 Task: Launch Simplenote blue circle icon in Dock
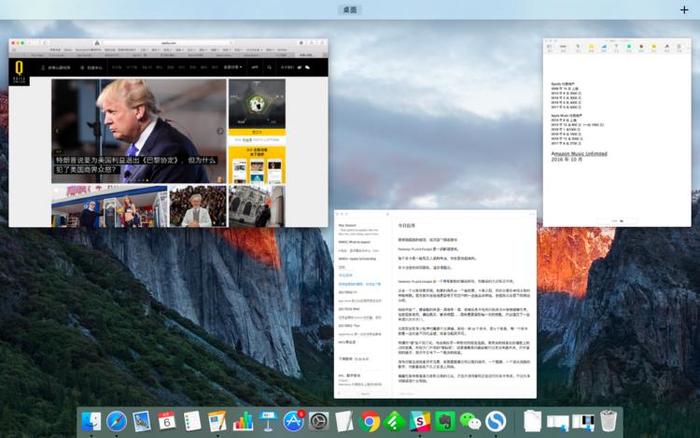click(496, 421)
